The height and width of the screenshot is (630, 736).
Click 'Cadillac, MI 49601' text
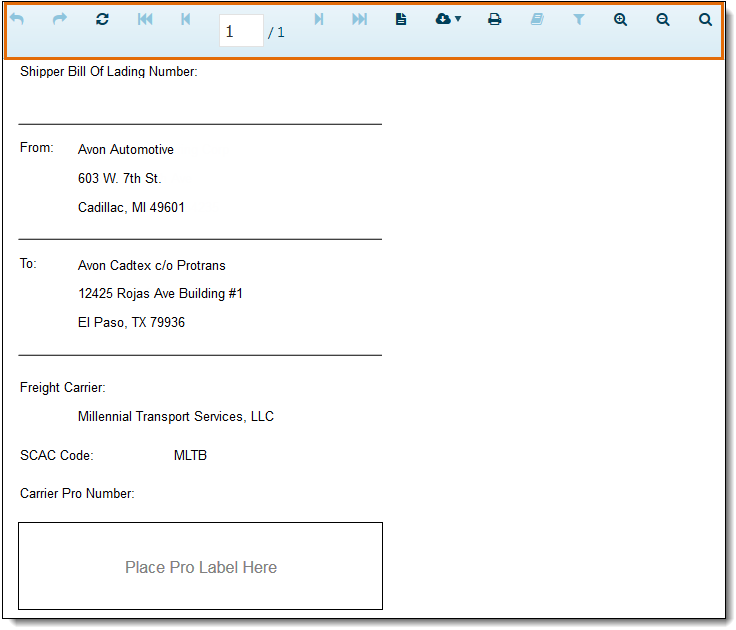pos(131,207)
